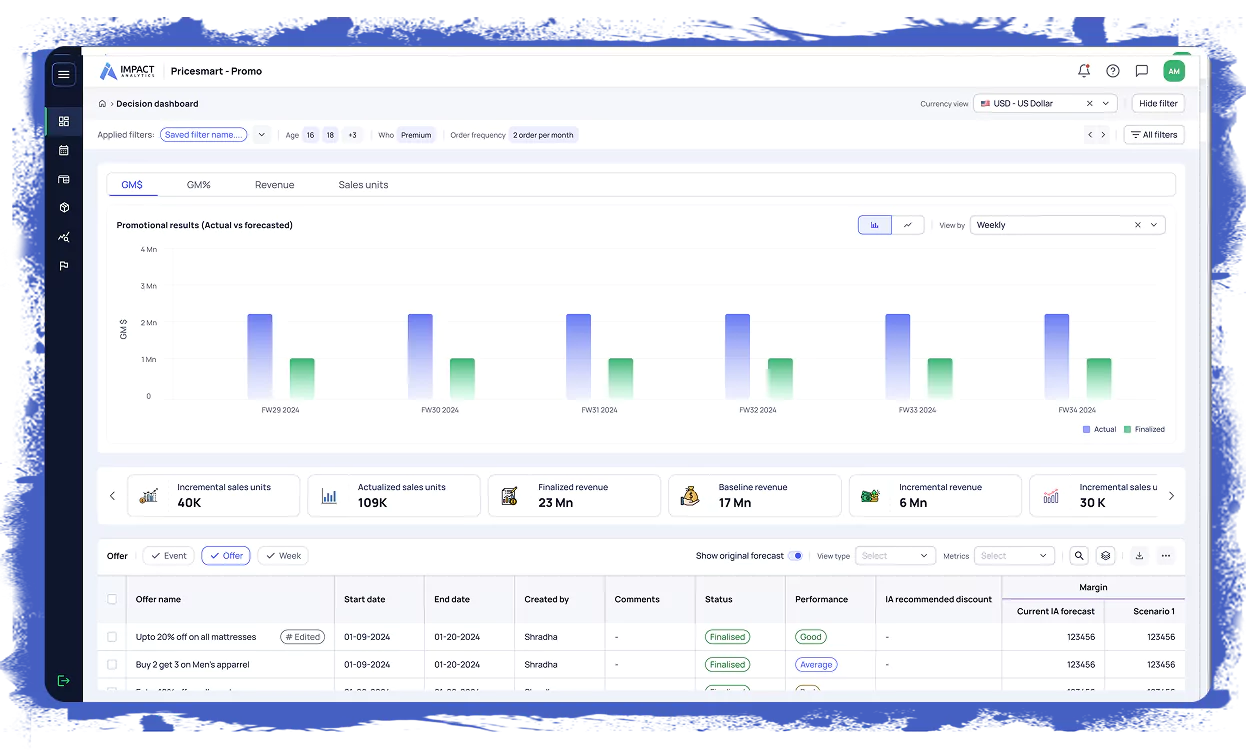
Task: Open the AM user avatar
Action: (x=1174, y=71)
